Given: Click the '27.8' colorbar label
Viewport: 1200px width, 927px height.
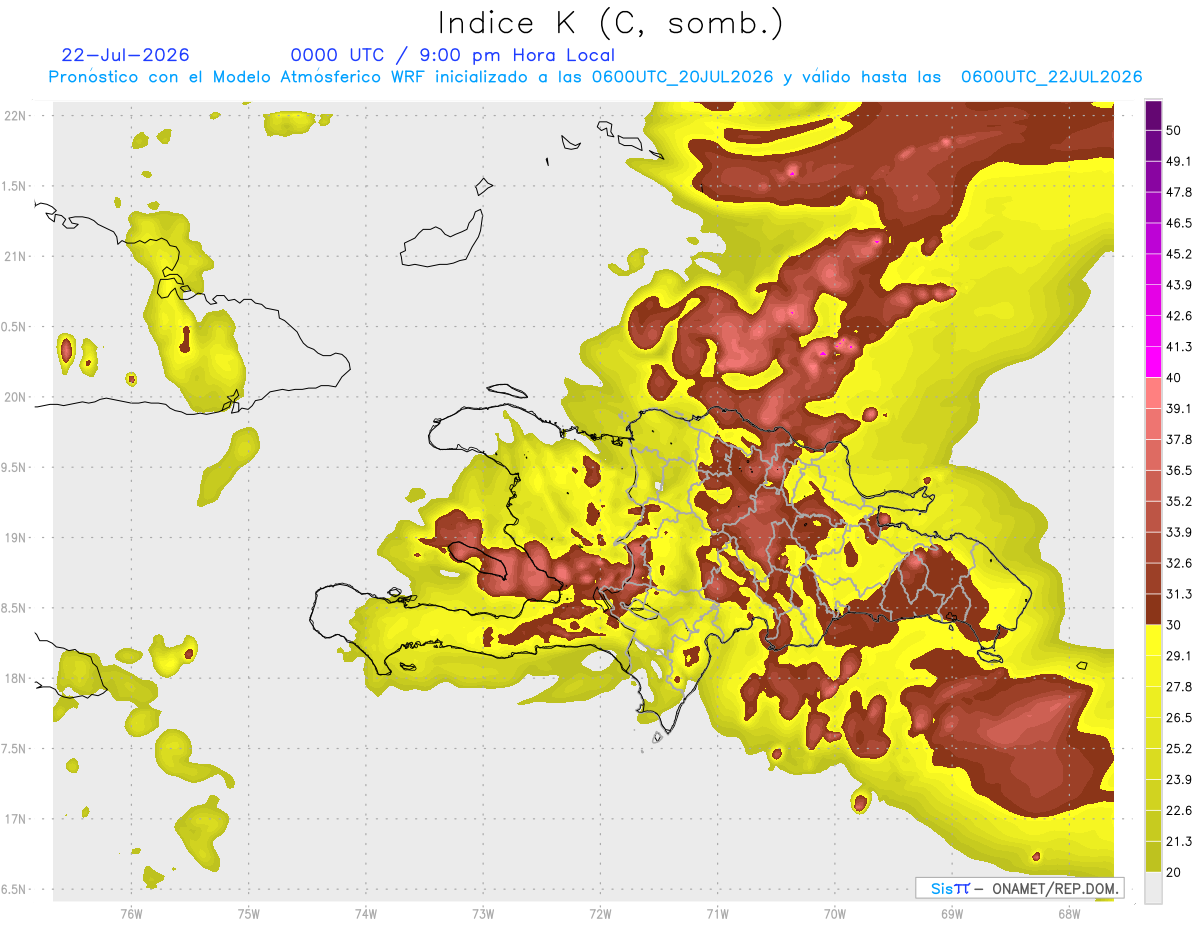Looking at the screenshot, I should (x=1179, y=687).
